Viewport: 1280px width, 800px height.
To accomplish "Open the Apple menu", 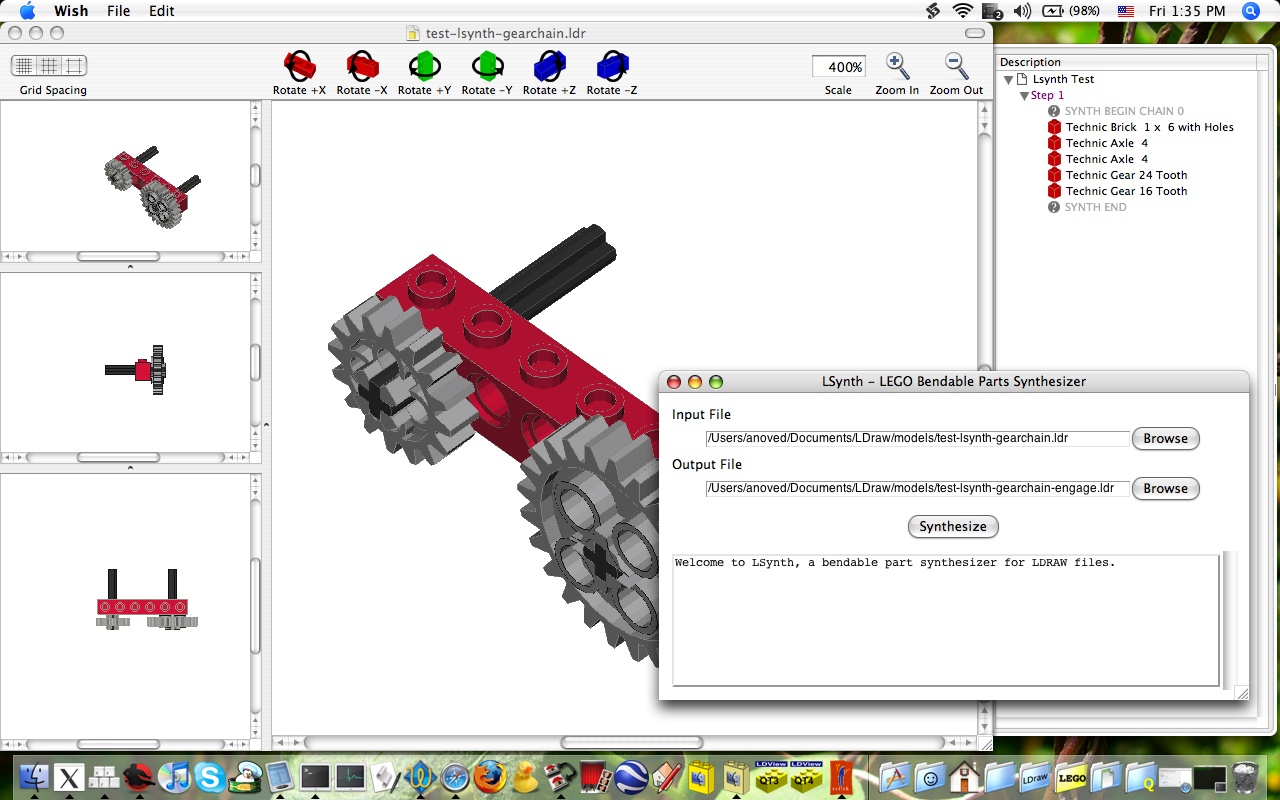I will coord(27,11).
